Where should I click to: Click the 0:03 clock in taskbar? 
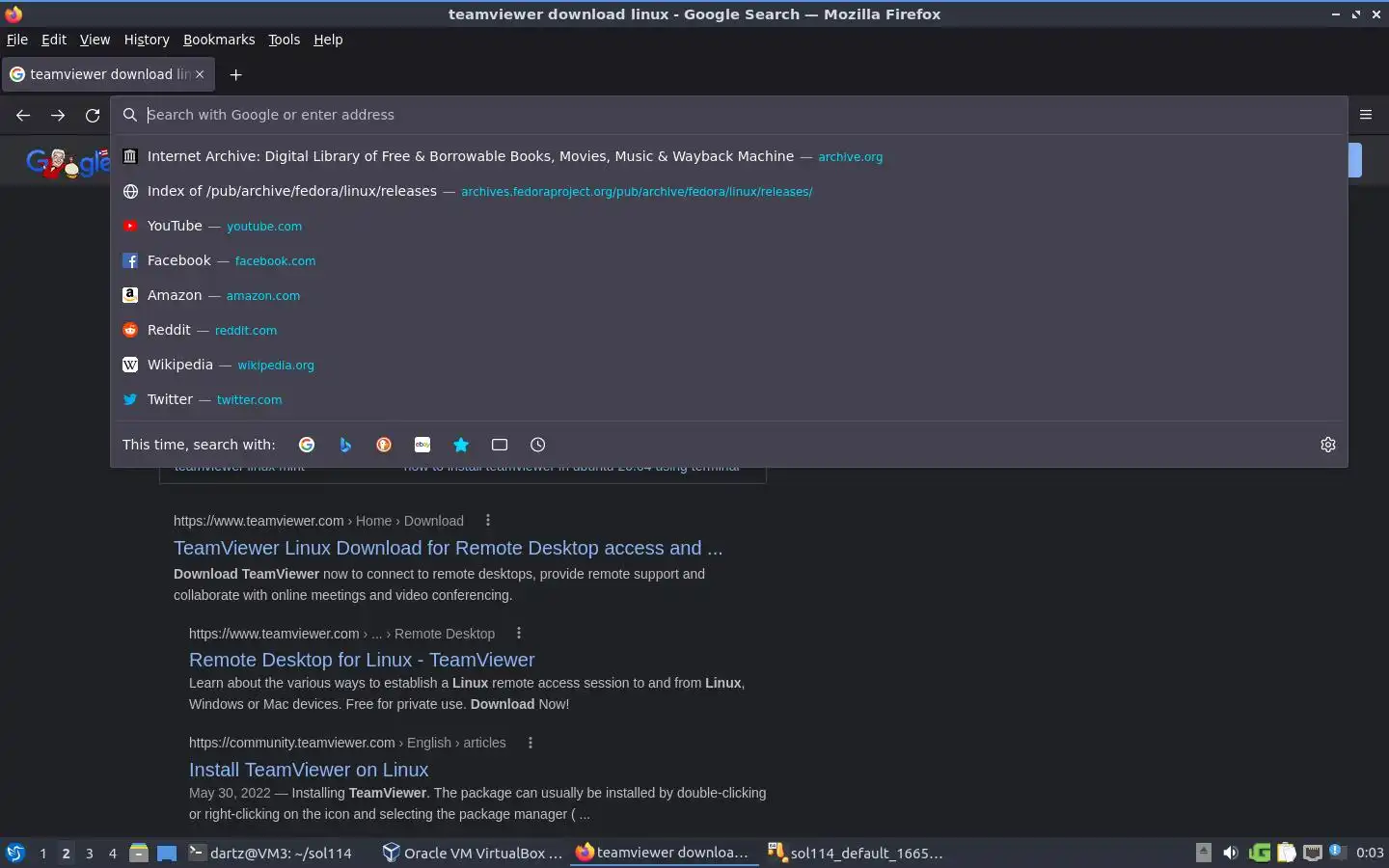[x=1370, y=853]
